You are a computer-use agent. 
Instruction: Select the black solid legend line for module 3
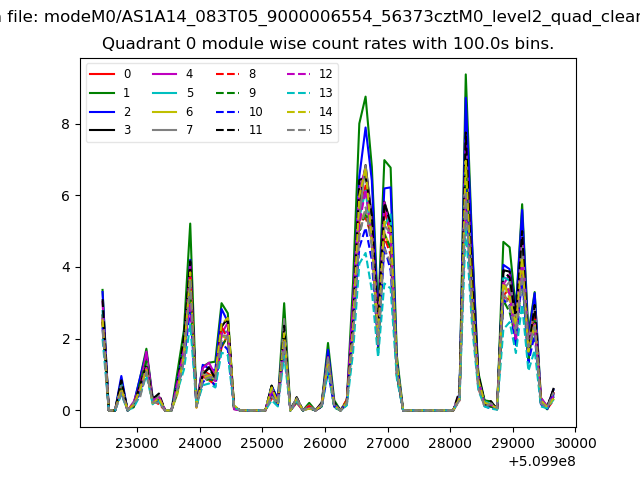pyautogui.click(x=101, y=131)
